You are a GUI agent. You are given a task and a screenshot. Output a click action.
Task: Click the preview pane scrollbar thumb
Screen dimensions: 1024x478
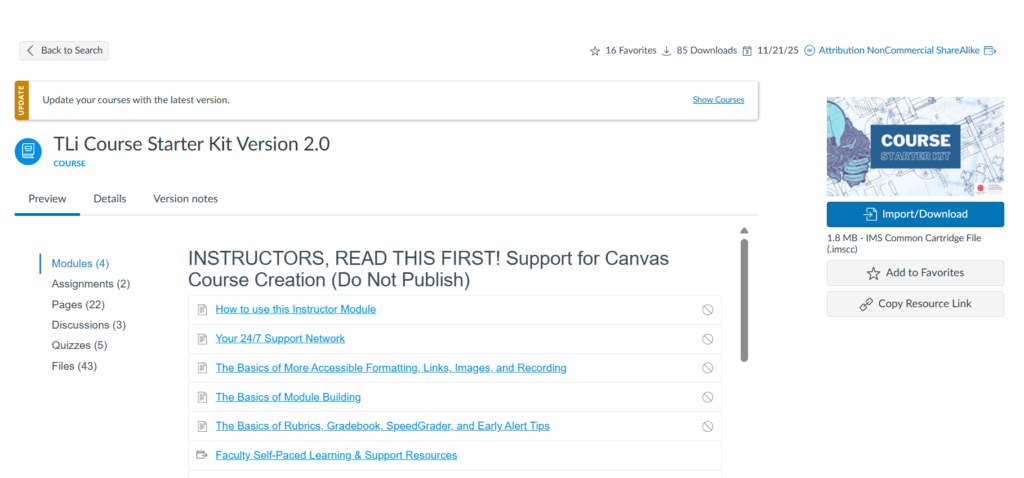(744, 300)
